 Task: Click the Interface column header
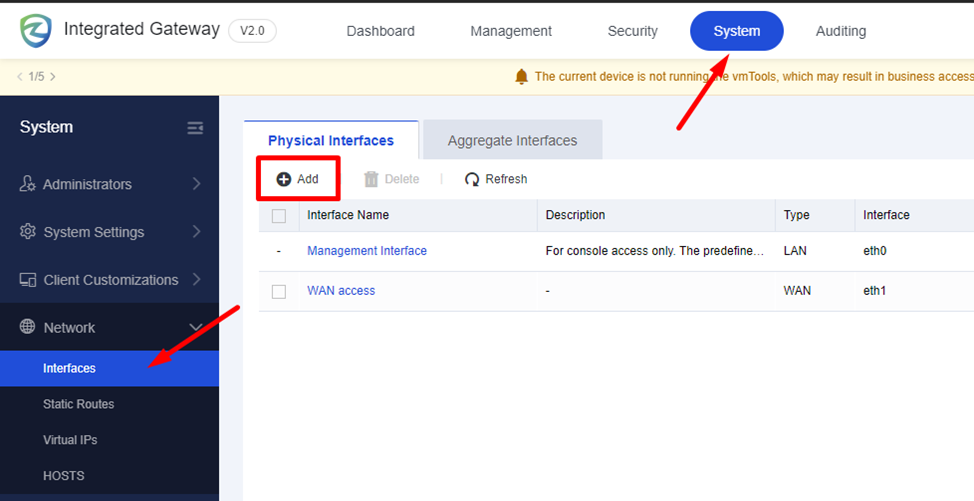886,215
